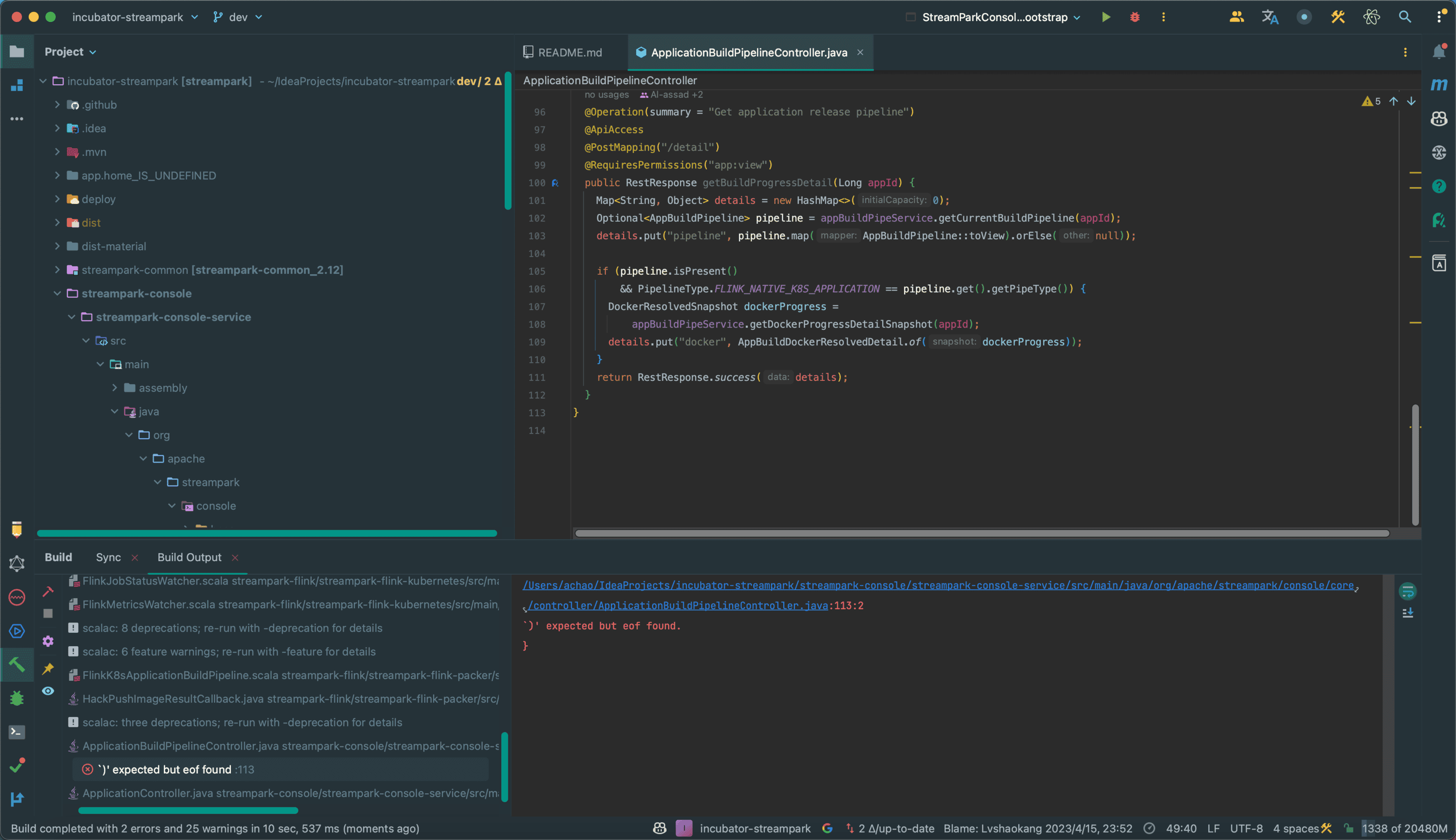Jump to the next highlighted error arrow

(x=1411, y=102)
